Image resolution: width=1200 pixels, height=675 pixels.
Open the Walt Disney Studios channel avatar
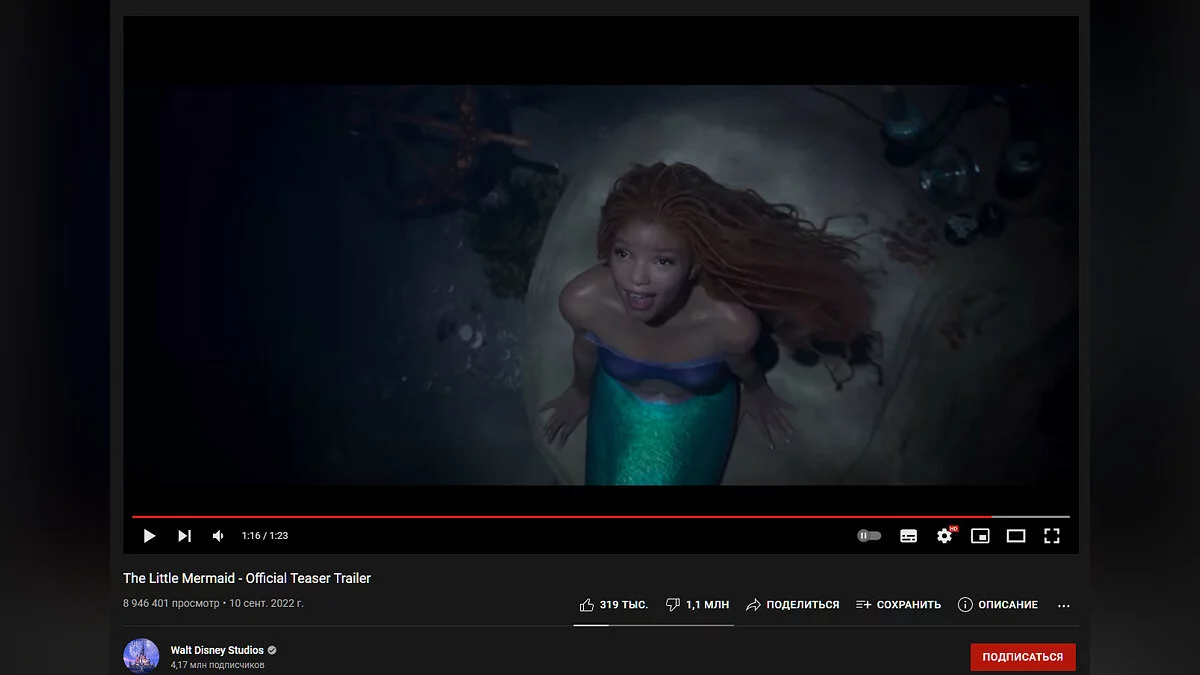141,656
